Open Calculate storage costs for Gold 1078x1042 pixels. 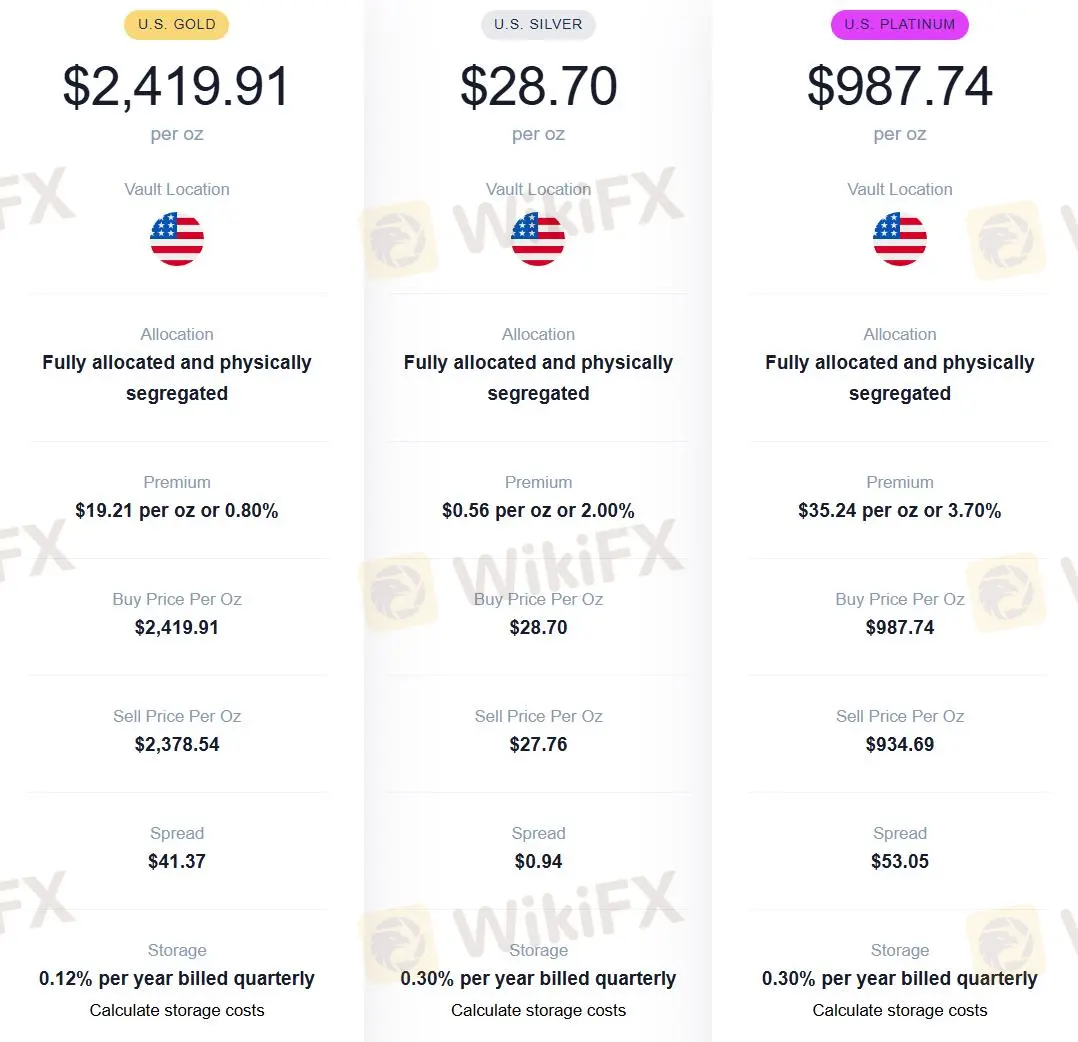(x=177, y=1010)
